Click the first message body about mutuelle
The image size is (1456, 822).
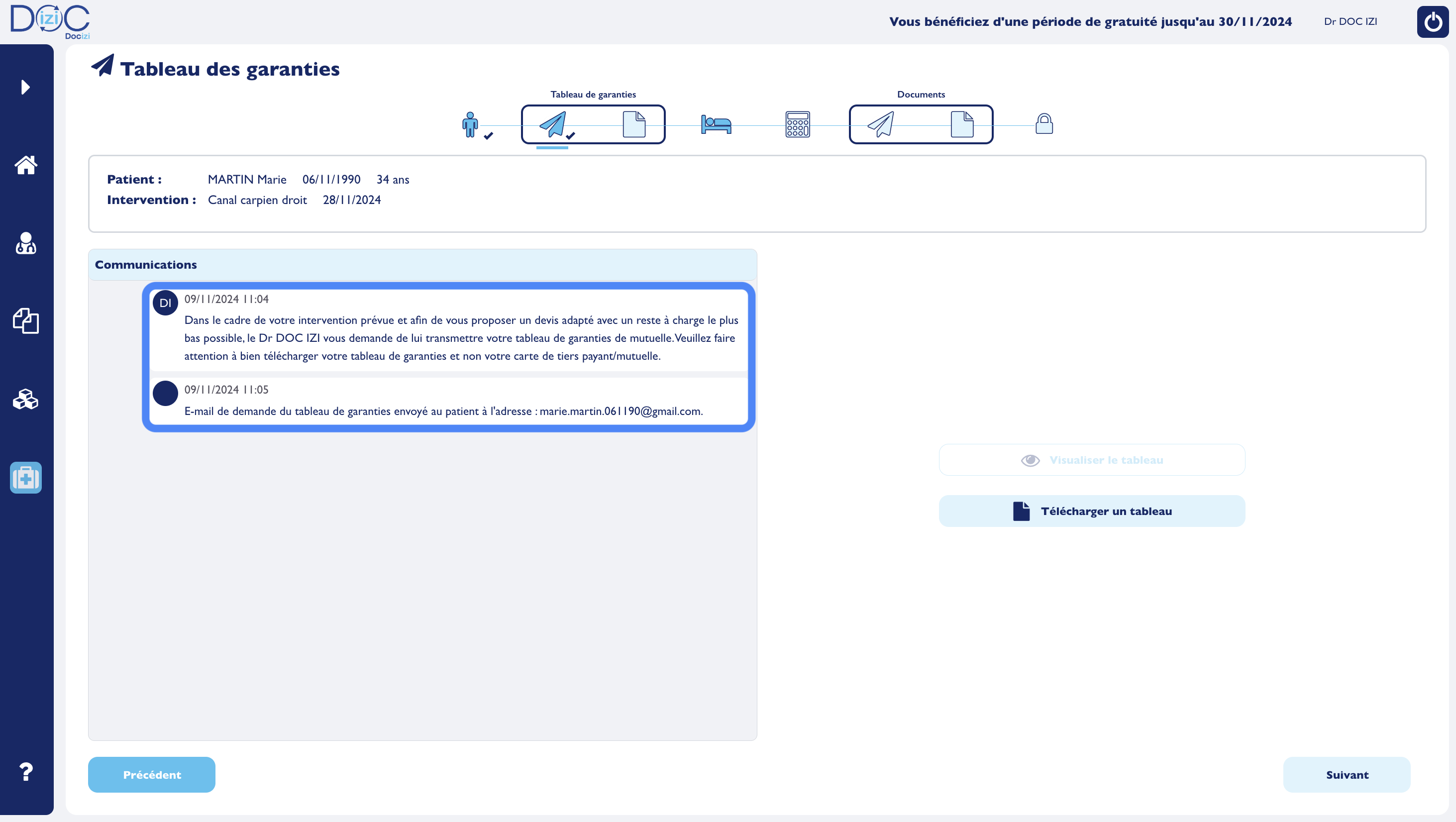click(461, 338)
